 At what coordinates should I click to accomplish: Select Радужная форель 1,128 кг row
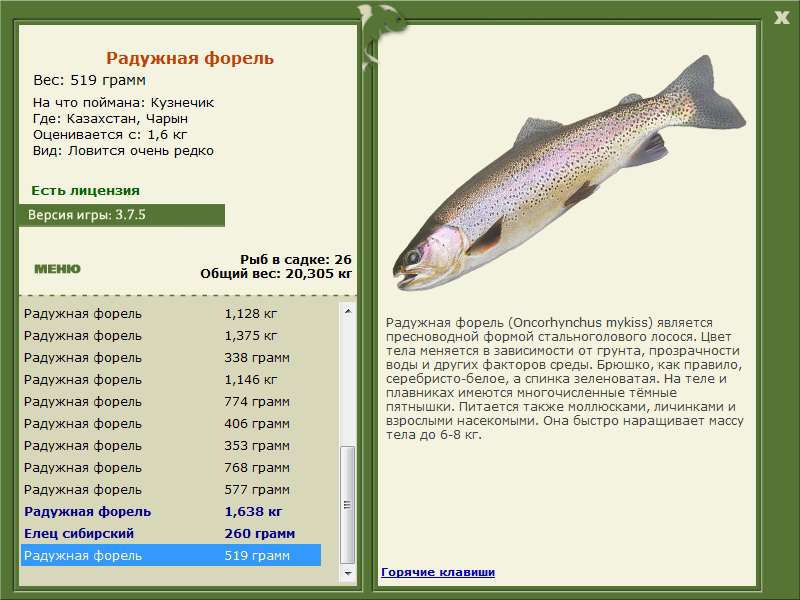coord(171,314)
